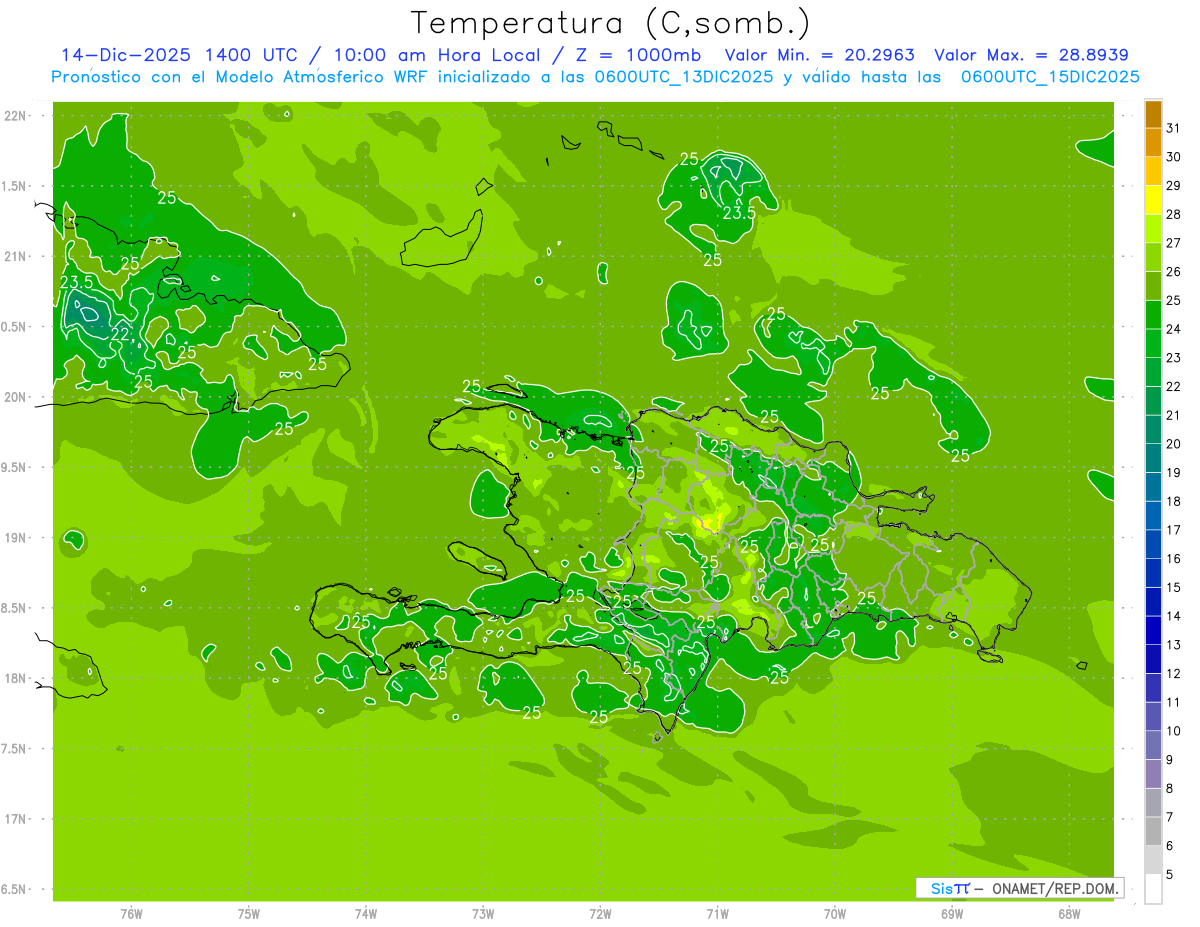Image resolution: width=1200 pixels, height=927 pixels.
Task: Pick the green swatch between 24 and 25
Action: point(1153,315)
